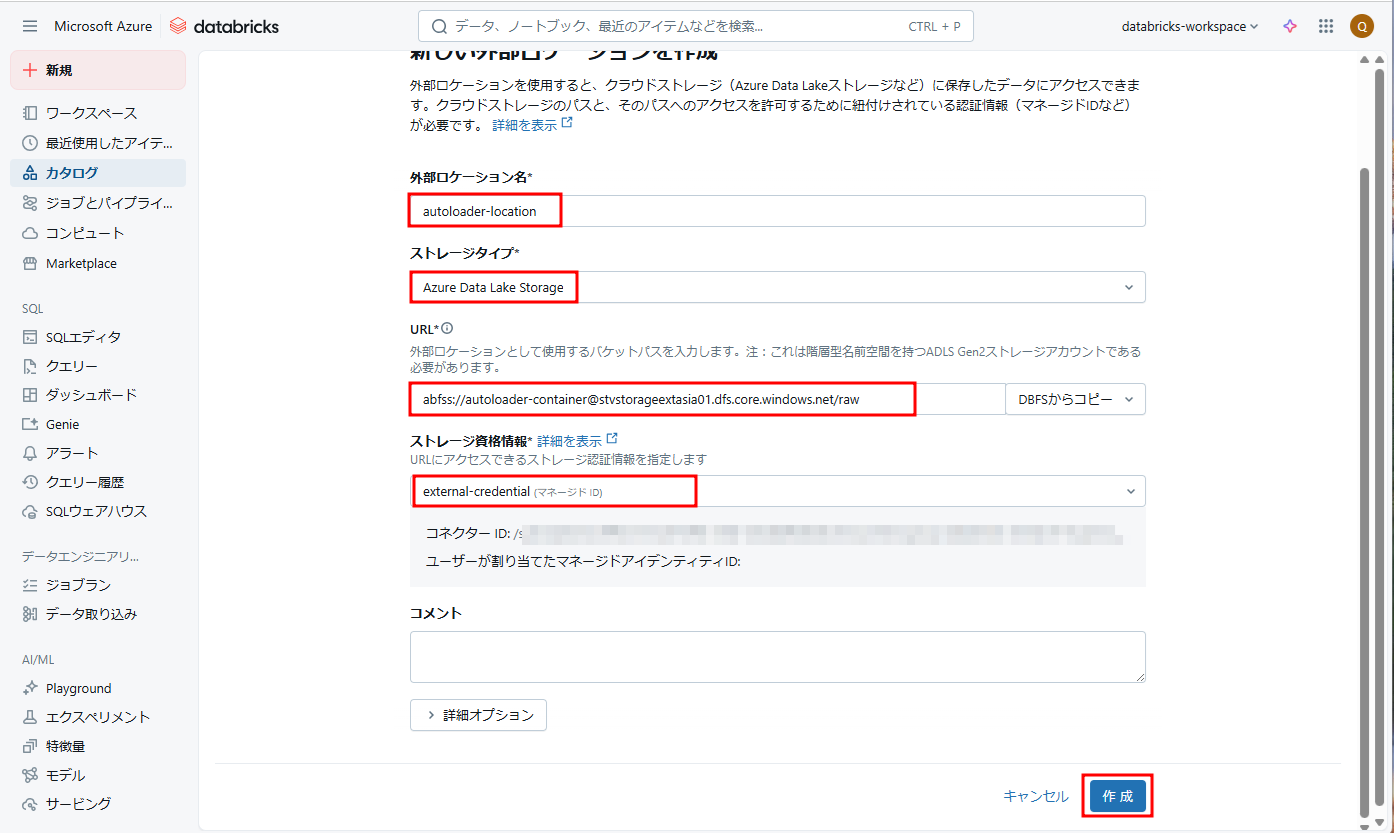Click the Playground icon
The image size is (1394, 833).
pos(30,688)
